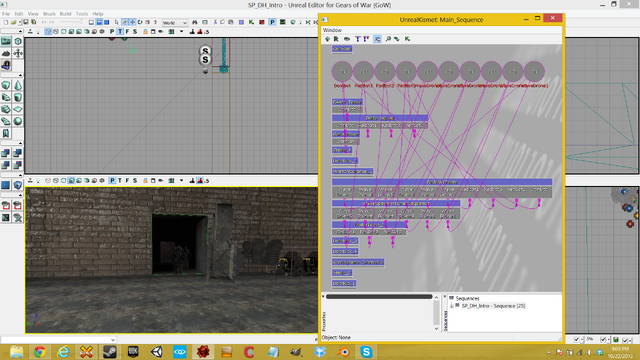Open Skype from the taskbar
The height and width of the screenshot is (360, 640).
pos(366,352)
